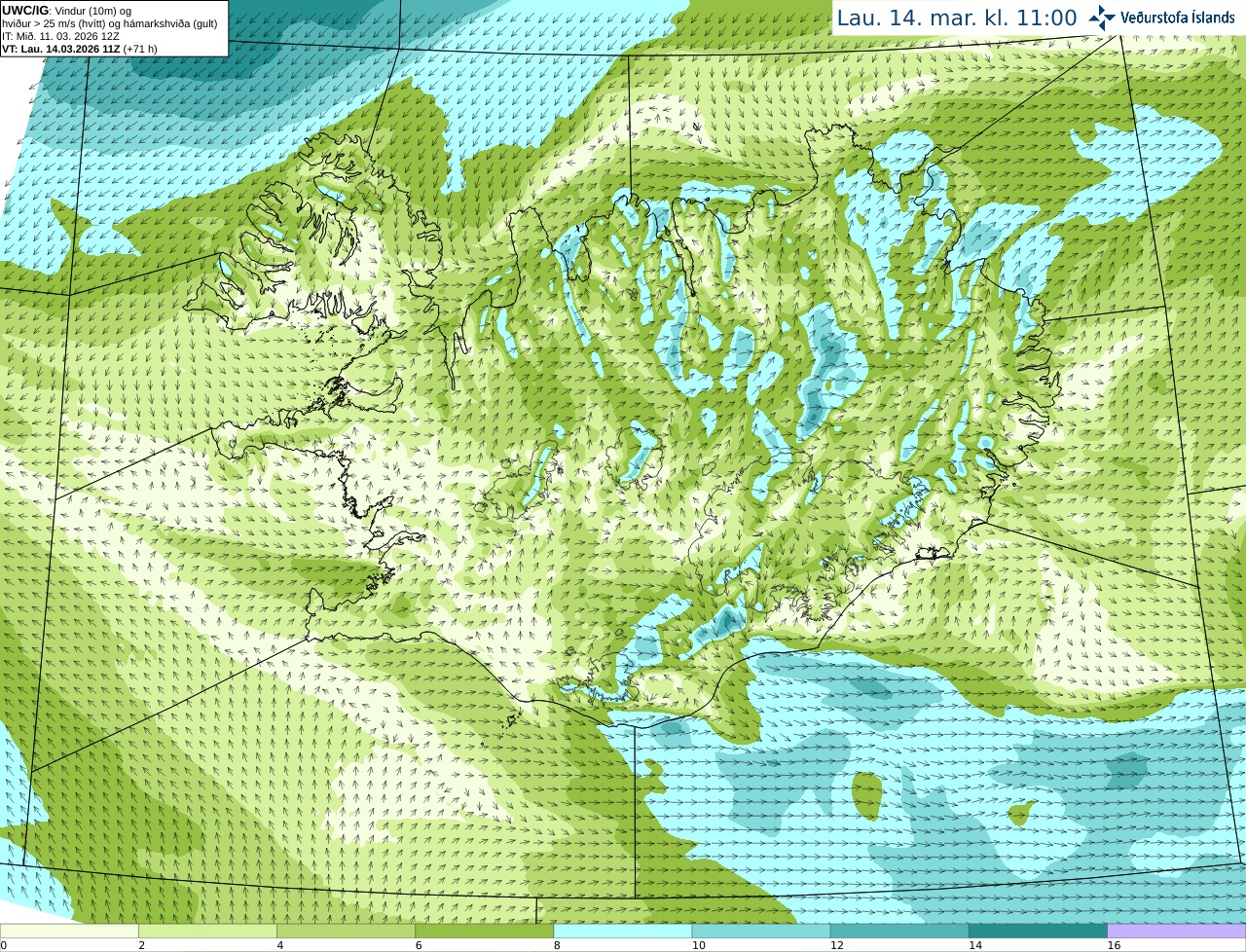Select the "Lau. 14. mar. kl. 11:00" title
The image size is (1246, 952).
click(x=957, y=18)
